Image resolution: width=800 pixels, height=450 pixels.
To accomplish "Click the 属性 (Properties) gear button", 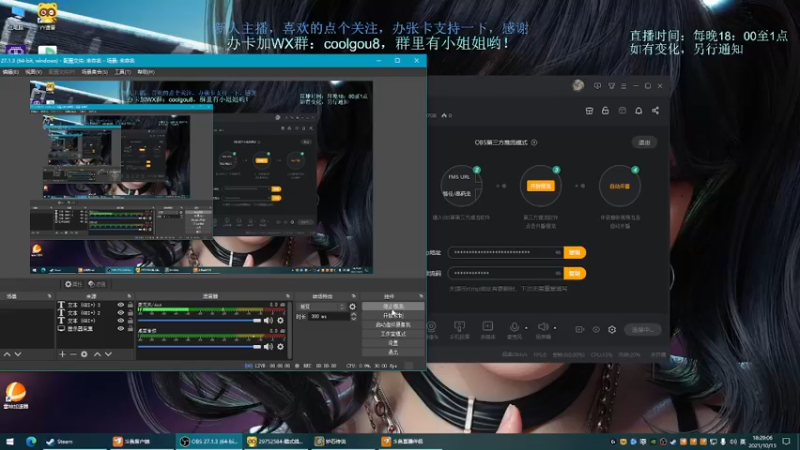I will [73, 284].
